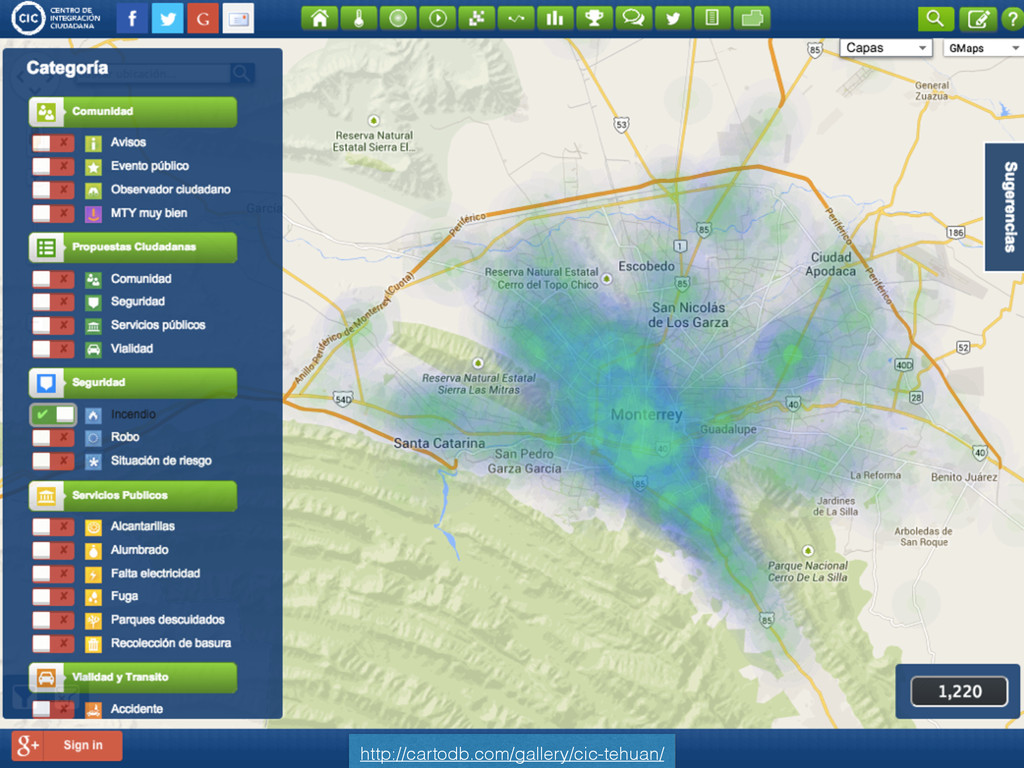Open the help question mark button
Screen dimensions: 1024x768
(1013, 18)
